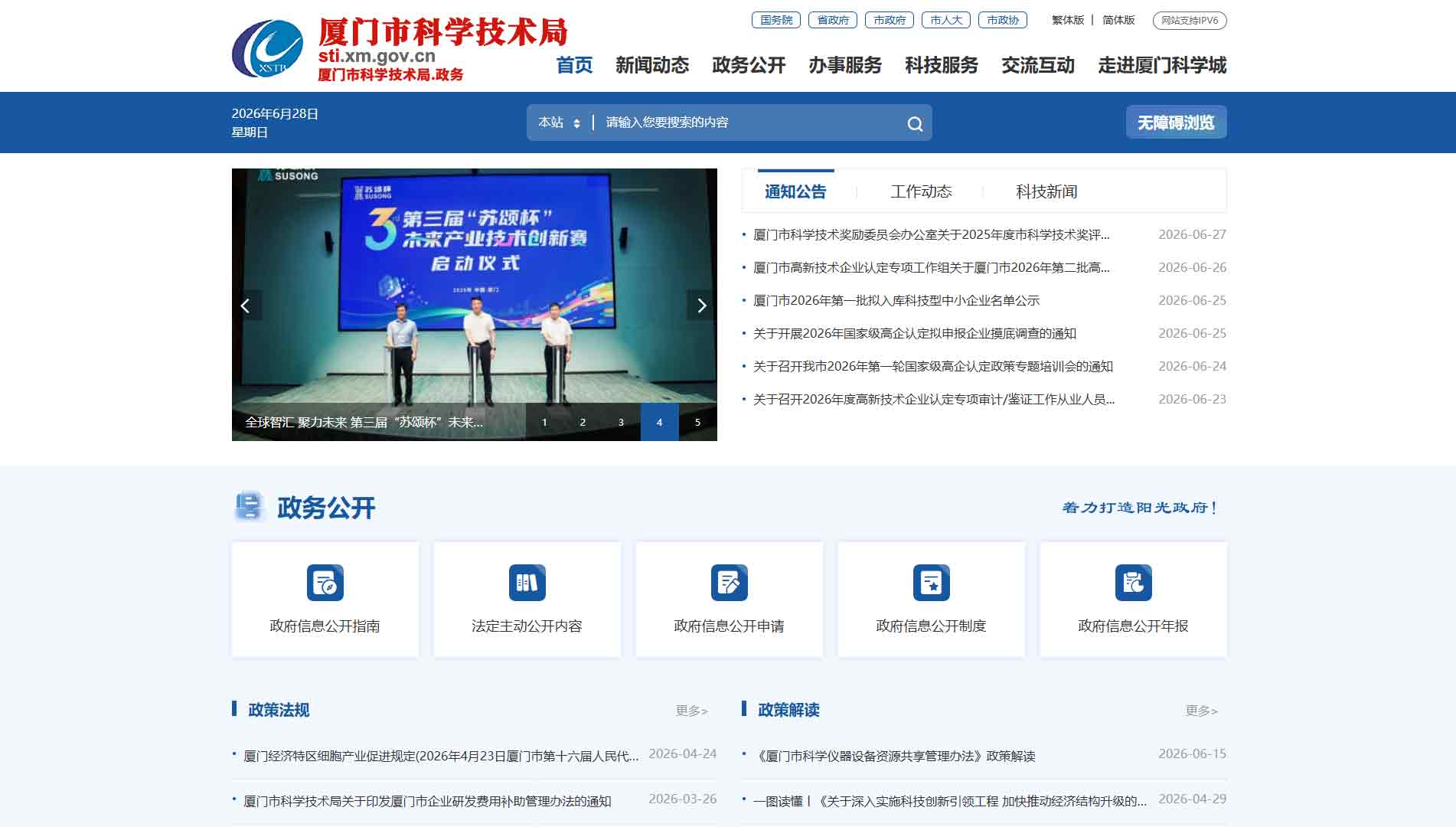Select carousel slide 2

click(x=583, y=422)
